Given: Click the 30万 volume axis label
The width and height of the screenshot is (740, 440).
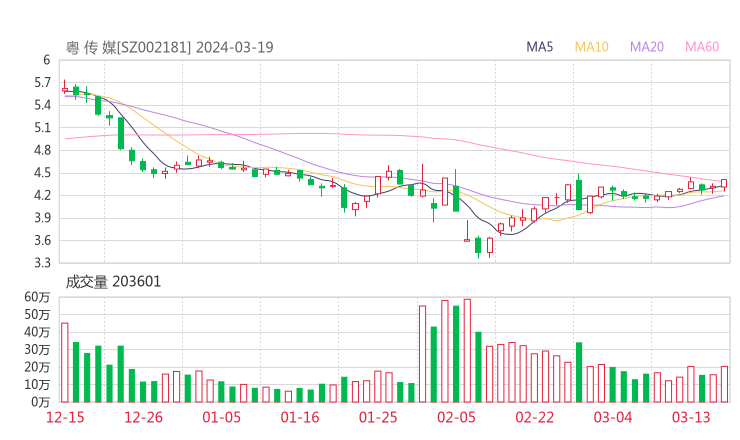Looking at the screenshot, I should point(37,349).
